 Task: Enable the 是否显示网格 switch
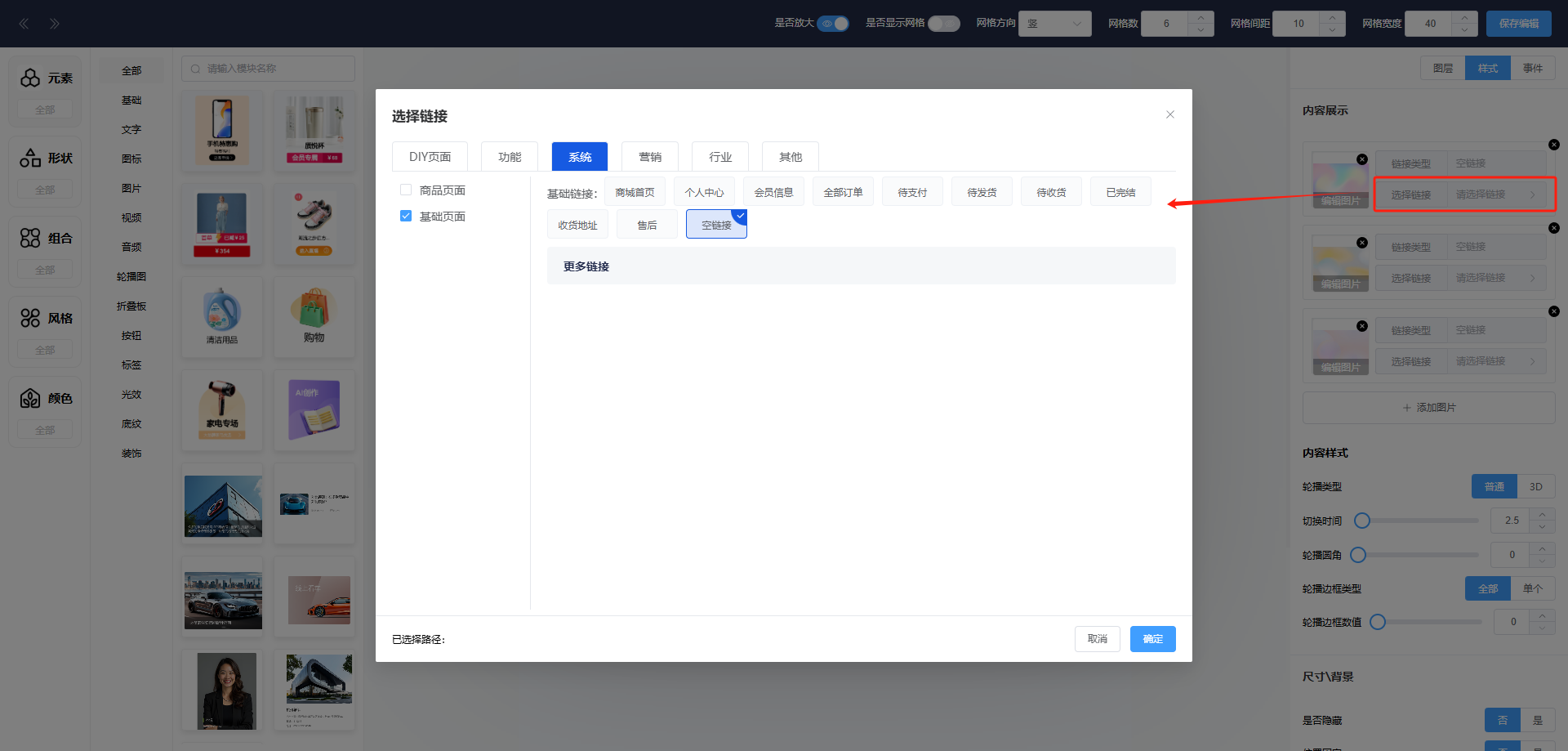click(x=943, y=24)
